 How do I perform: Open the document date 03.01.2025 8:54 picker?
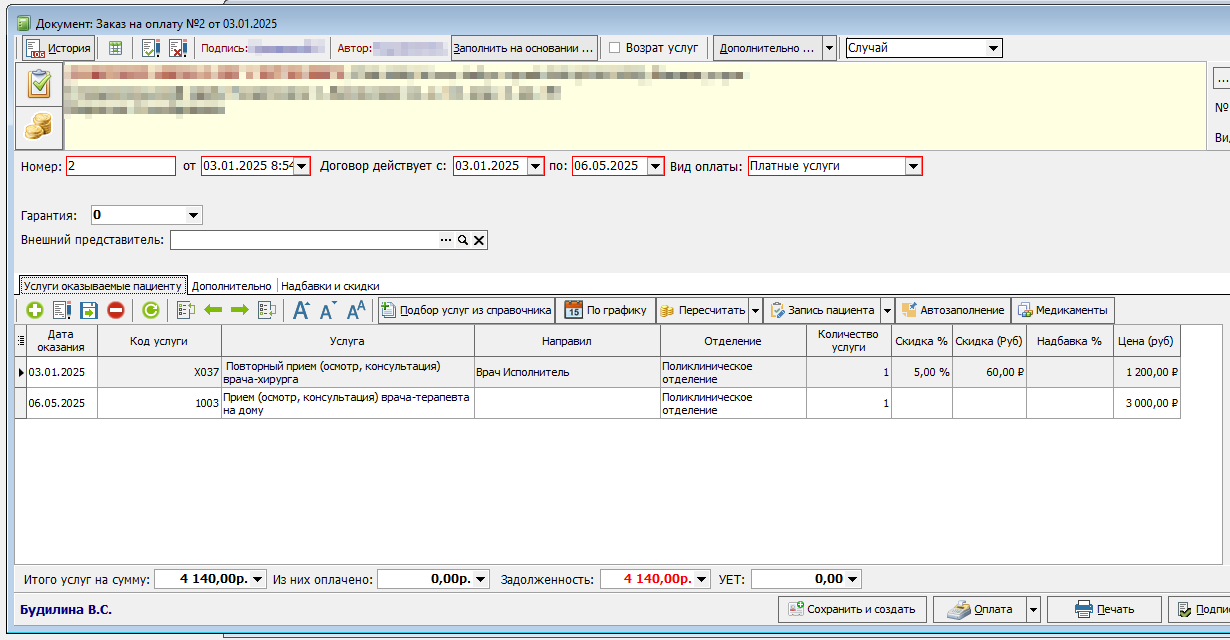pyautogui.click(x=302, y=166)
